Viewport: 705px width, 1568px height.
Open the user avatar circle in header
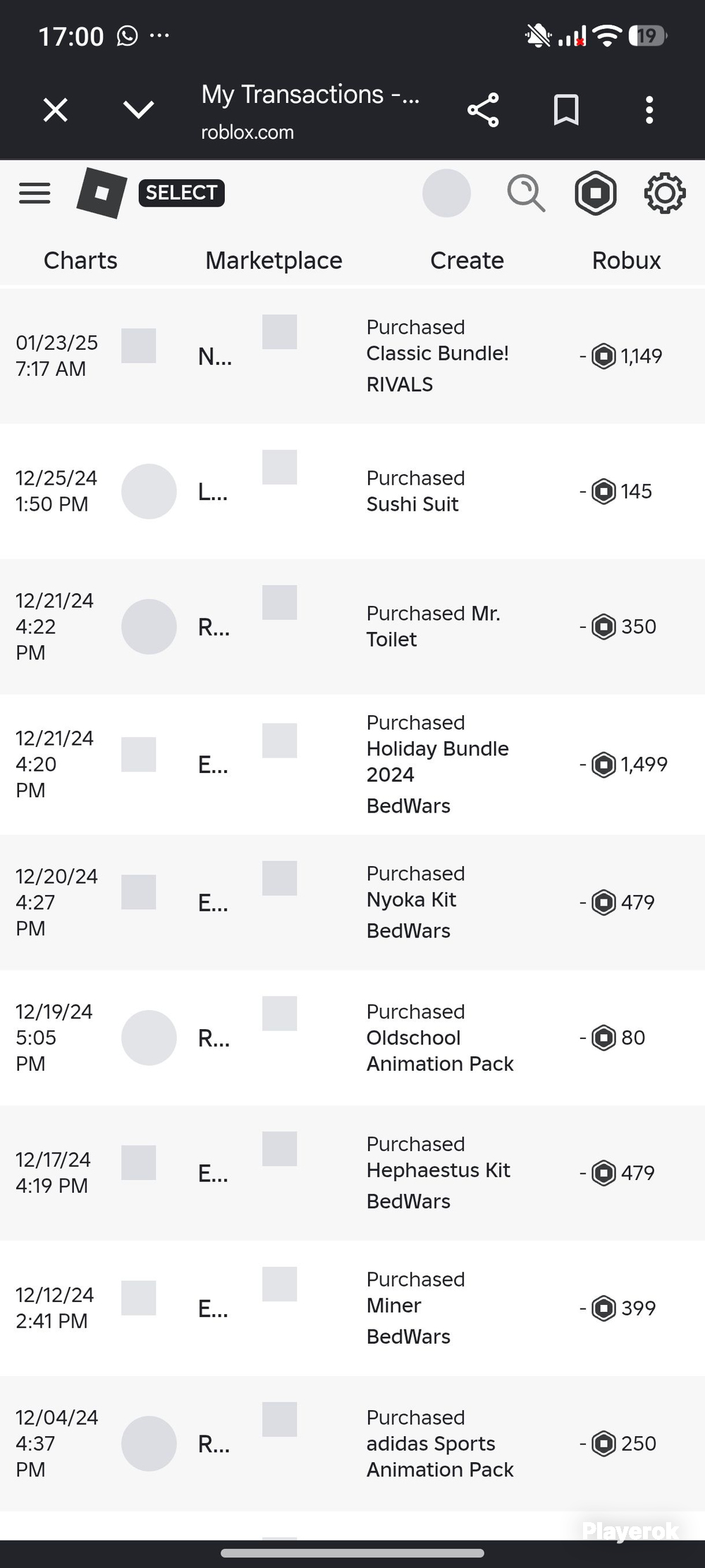(x=446, y=193)
